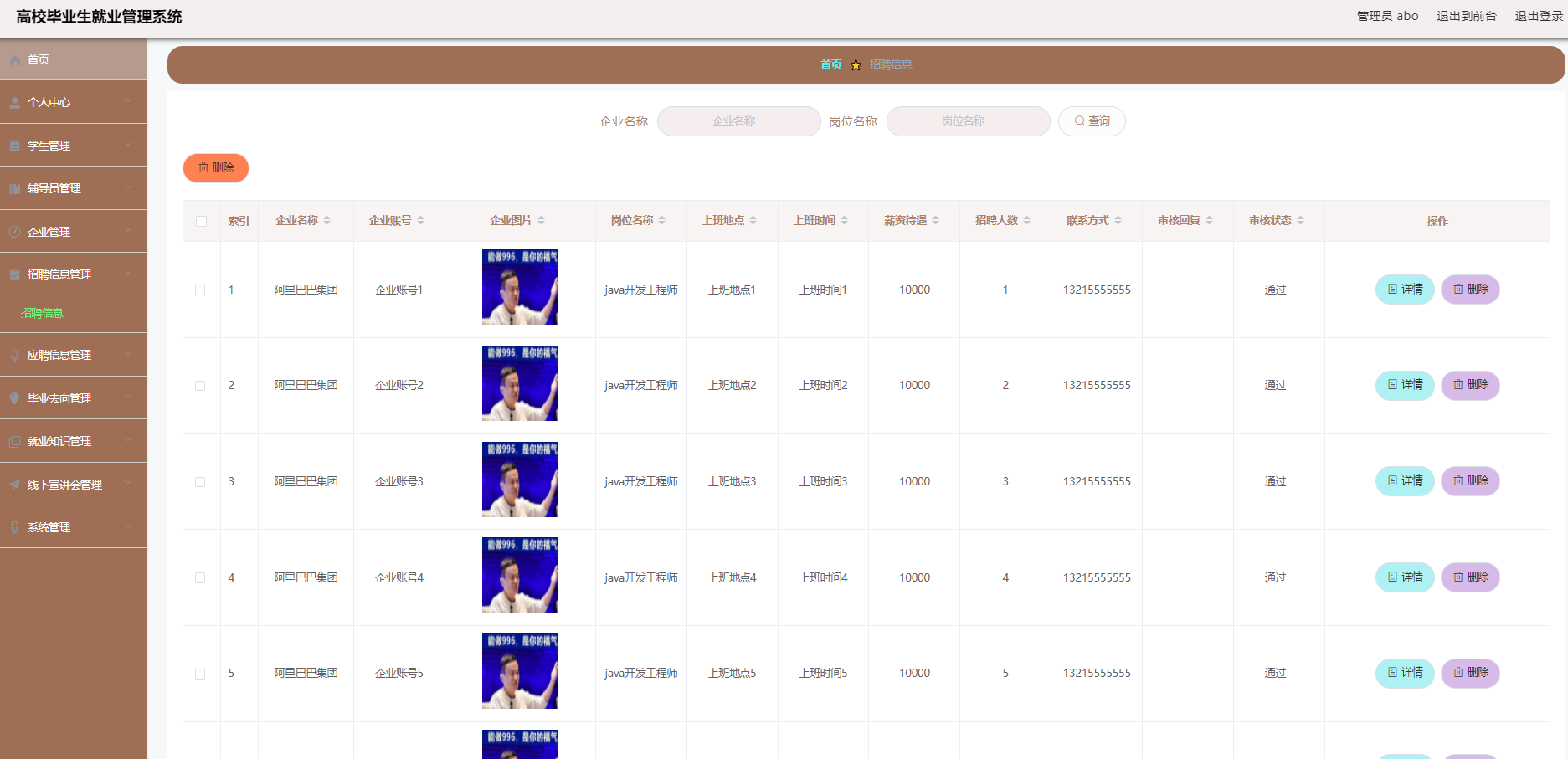Image resolution: width=1568 pixels, height=759 pixels.
Task: Open 详情 for row with 企业账号1
Action: click(x=1405, y=290)
